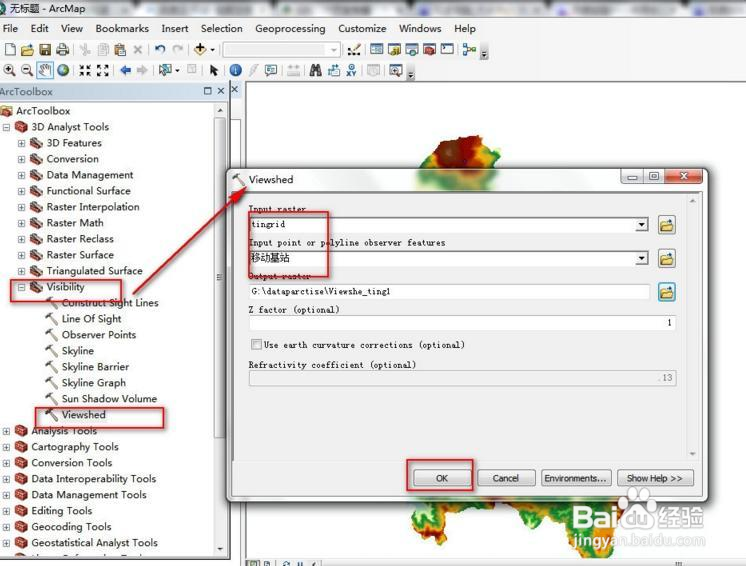Viewport: 746px width, 566px height.
Task: Click the Fixed Zoom In icon
Action: pyautogui.click(x=85, y=71)
